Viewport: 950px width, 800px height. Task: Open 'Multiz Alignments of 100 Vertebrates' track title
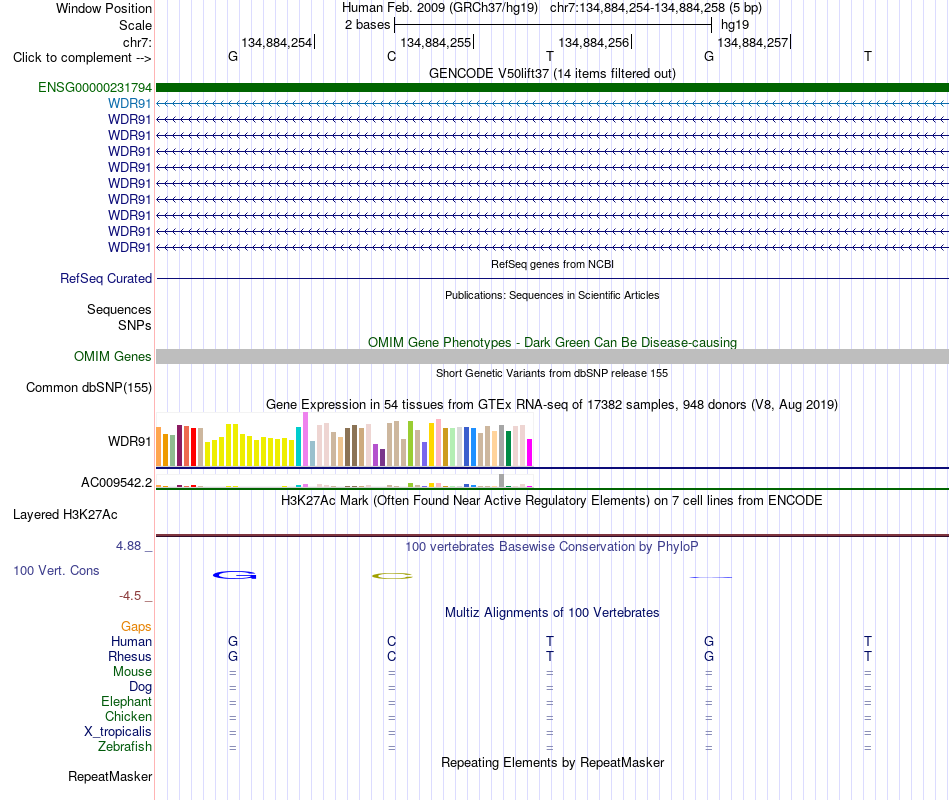click(552, 613)
